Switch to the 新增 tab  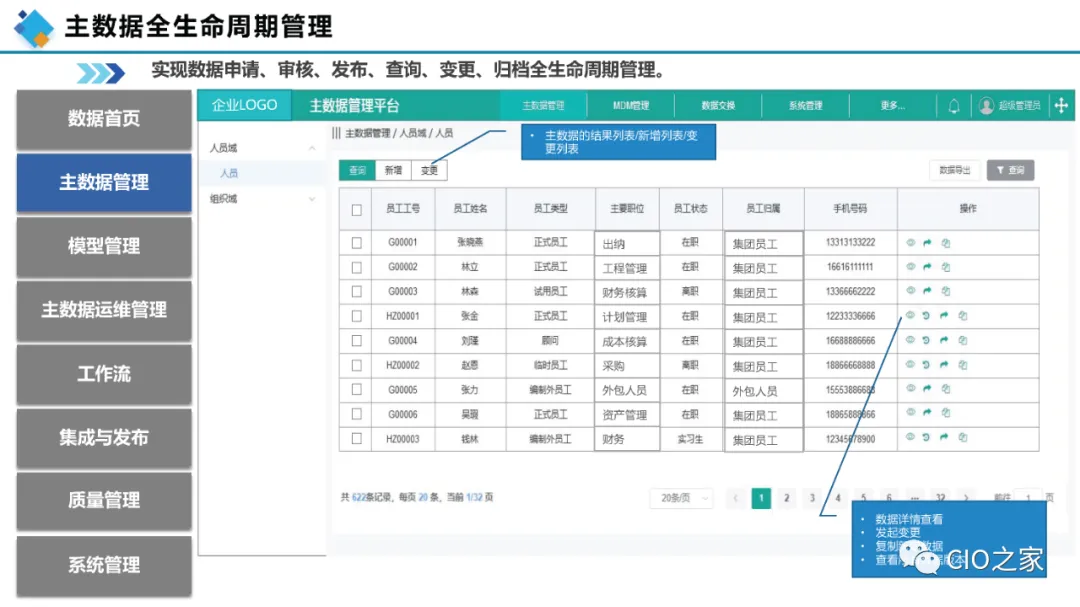(393, 171)
